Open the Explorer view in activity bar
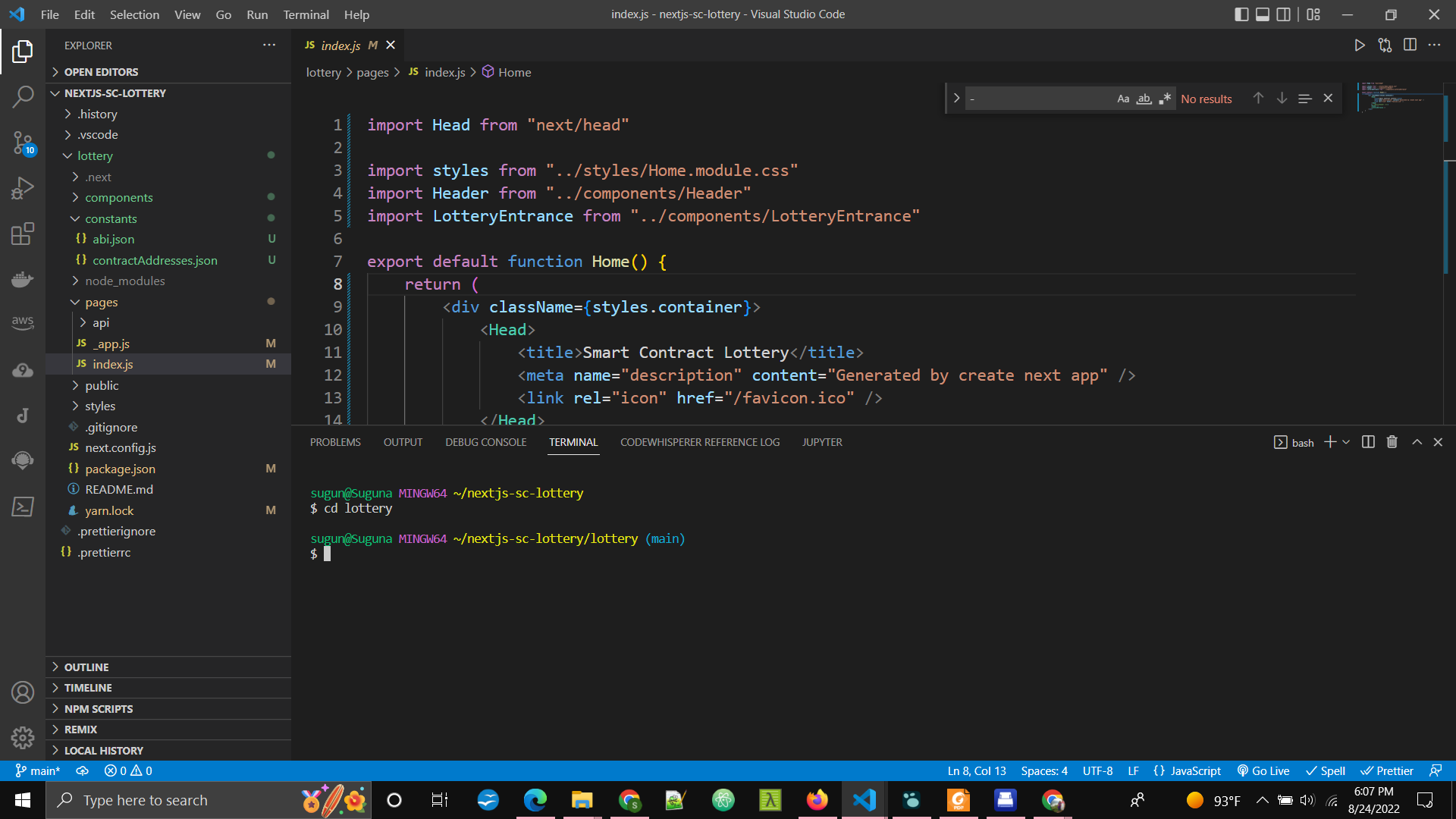This screenshot has height=819, width=1456. [x=23, y=51]
